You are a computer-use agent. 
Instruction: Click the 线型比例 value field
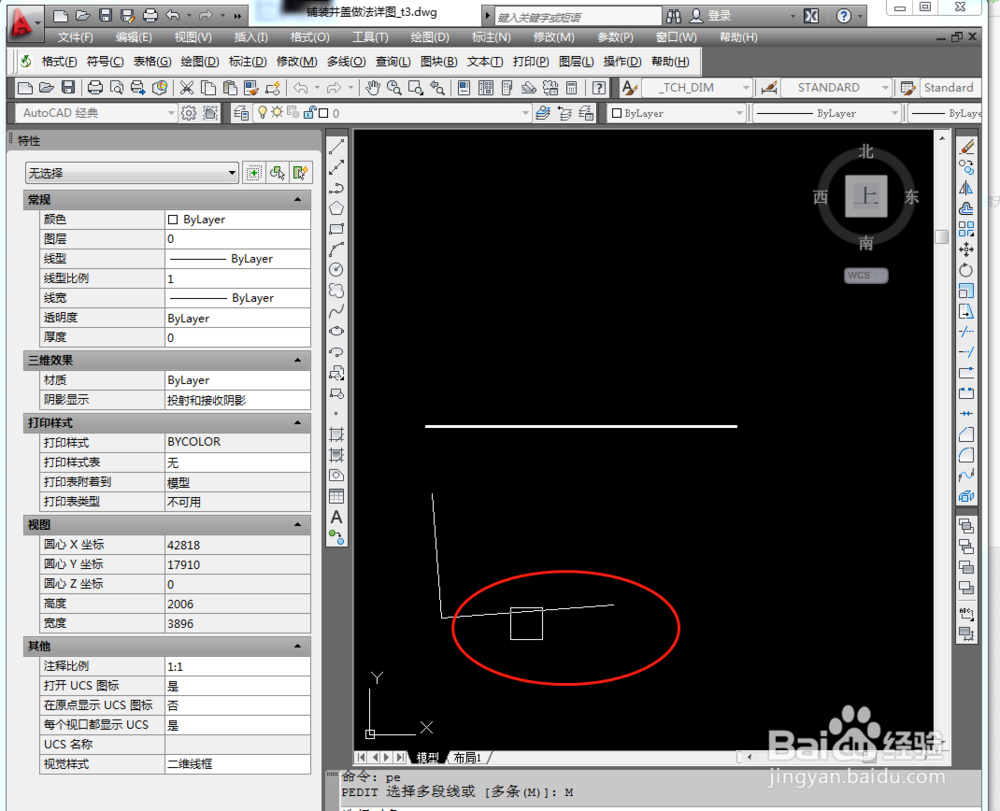coord(237,279)
